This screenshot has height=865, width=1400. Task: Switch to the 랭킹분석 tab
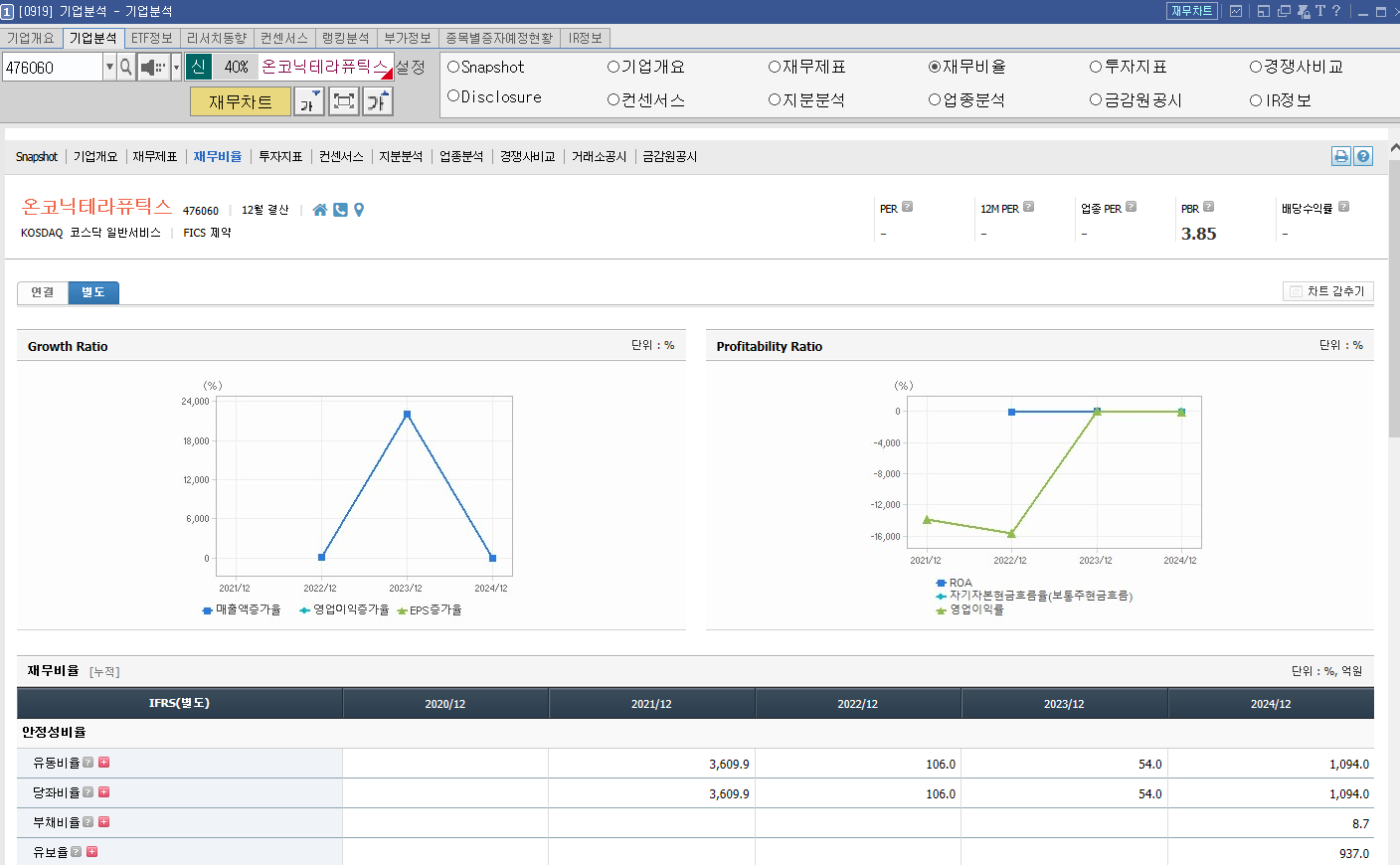[x=345, y=38]
